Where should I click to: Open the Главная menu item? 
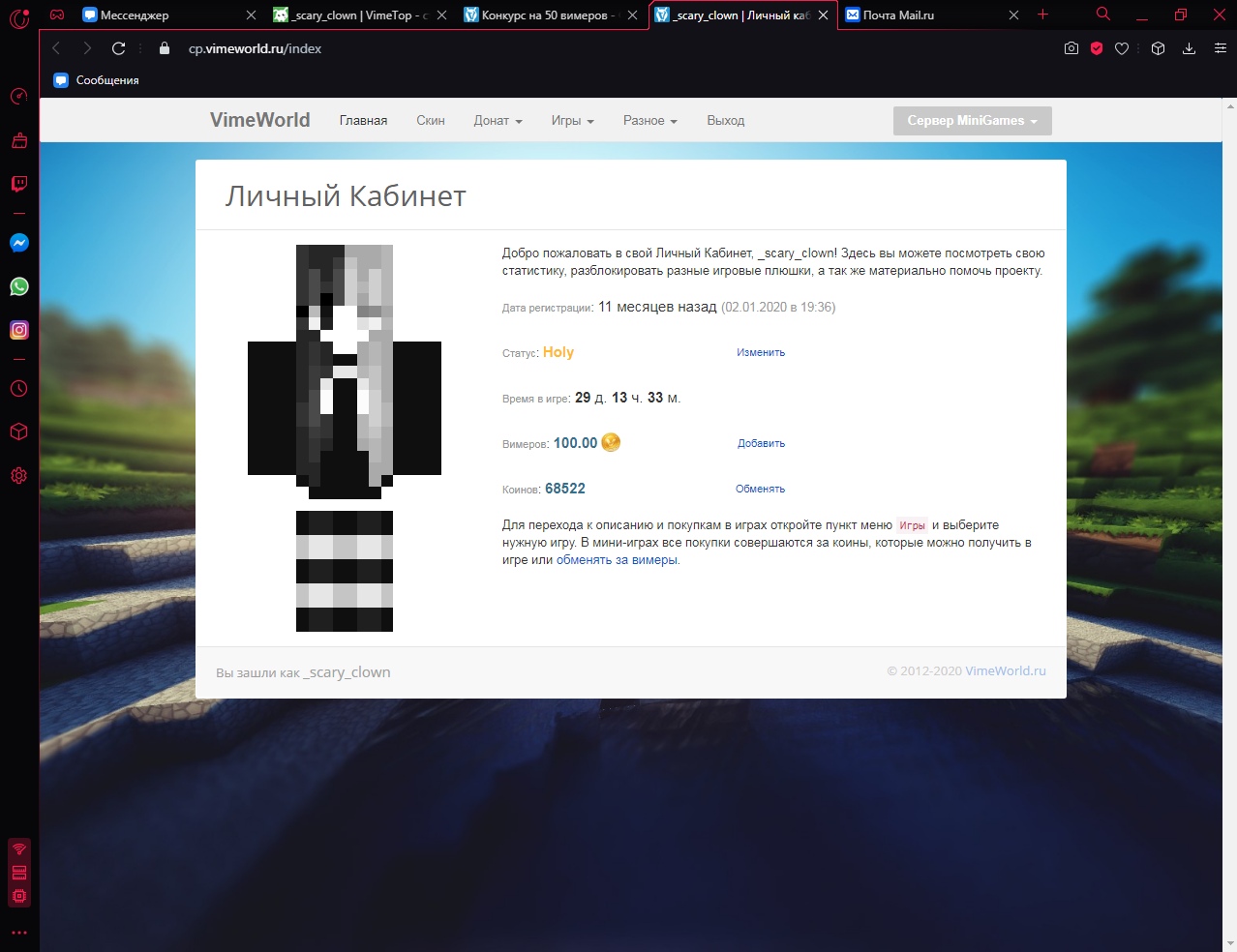point(363,121)
